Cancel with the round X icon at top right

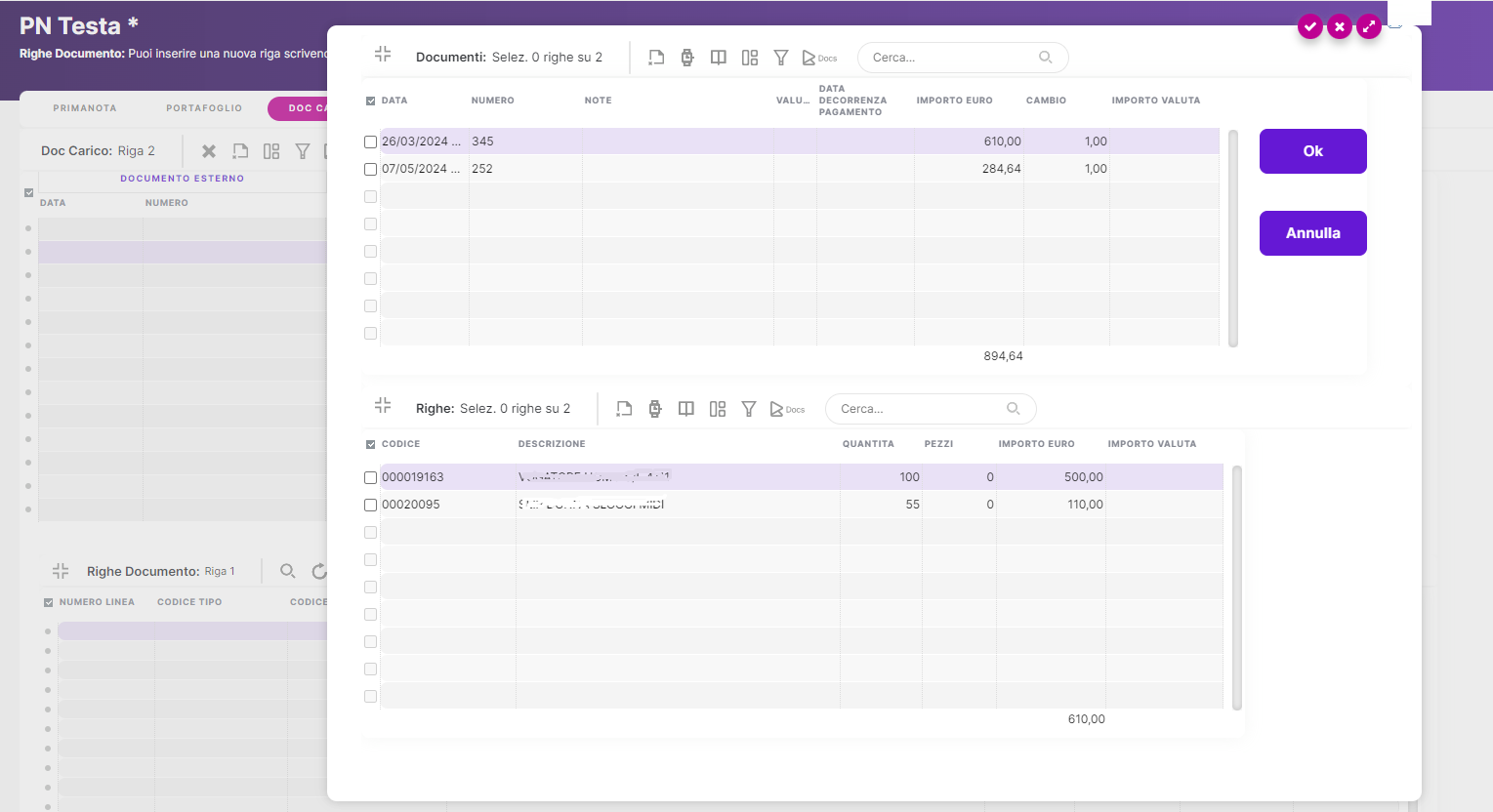[x=1340, y=26]
